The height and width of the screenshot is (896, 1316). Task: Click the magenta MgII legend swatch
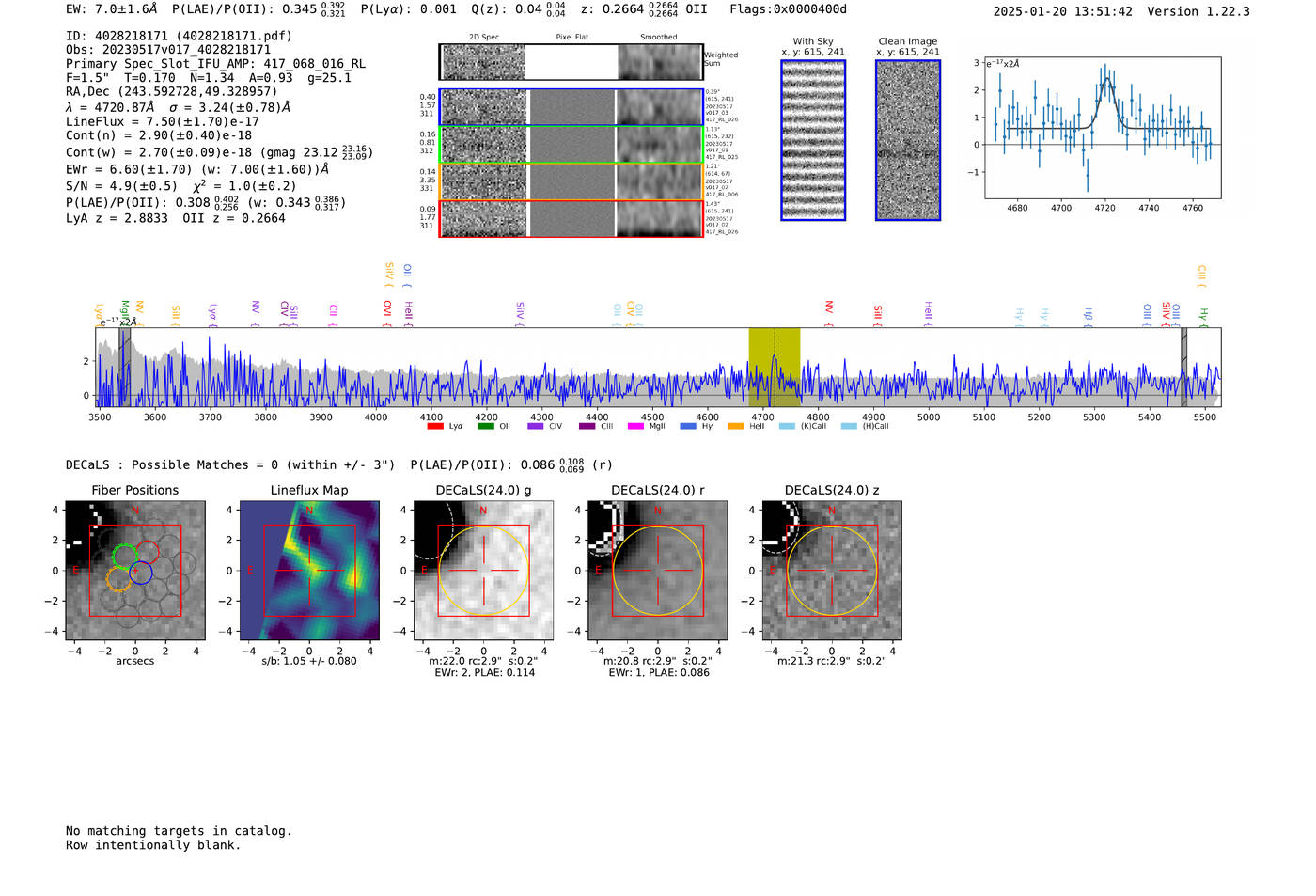636,426
